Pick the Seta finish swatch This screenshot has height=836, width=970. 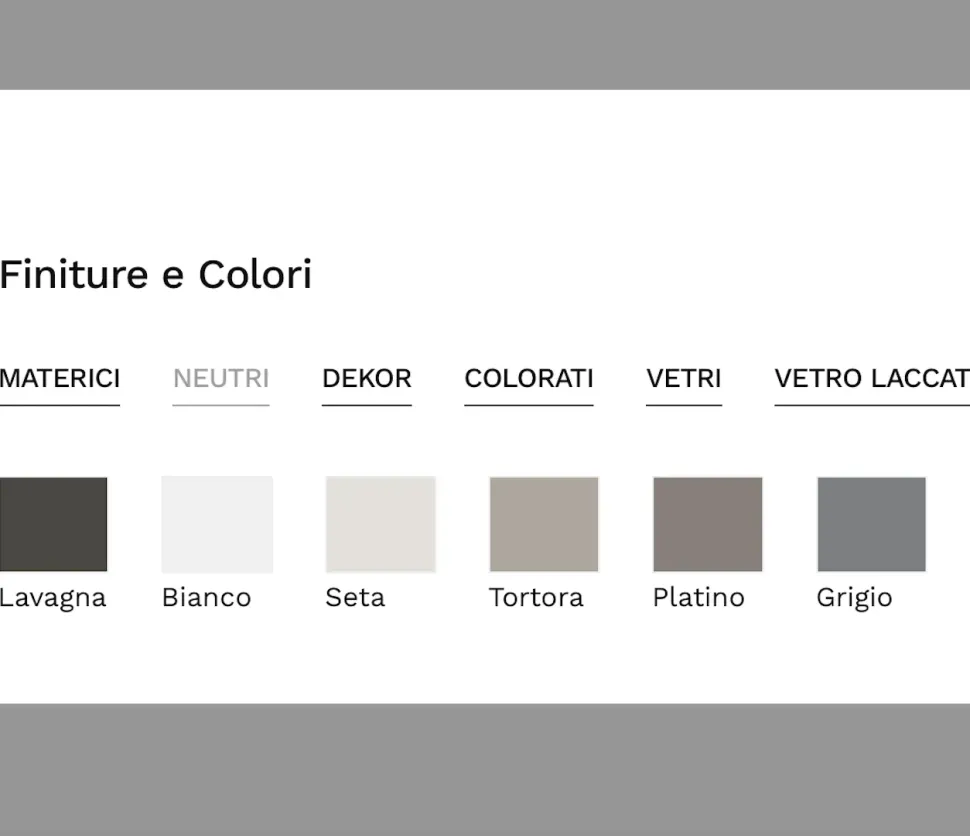click(x=380, y=523)
